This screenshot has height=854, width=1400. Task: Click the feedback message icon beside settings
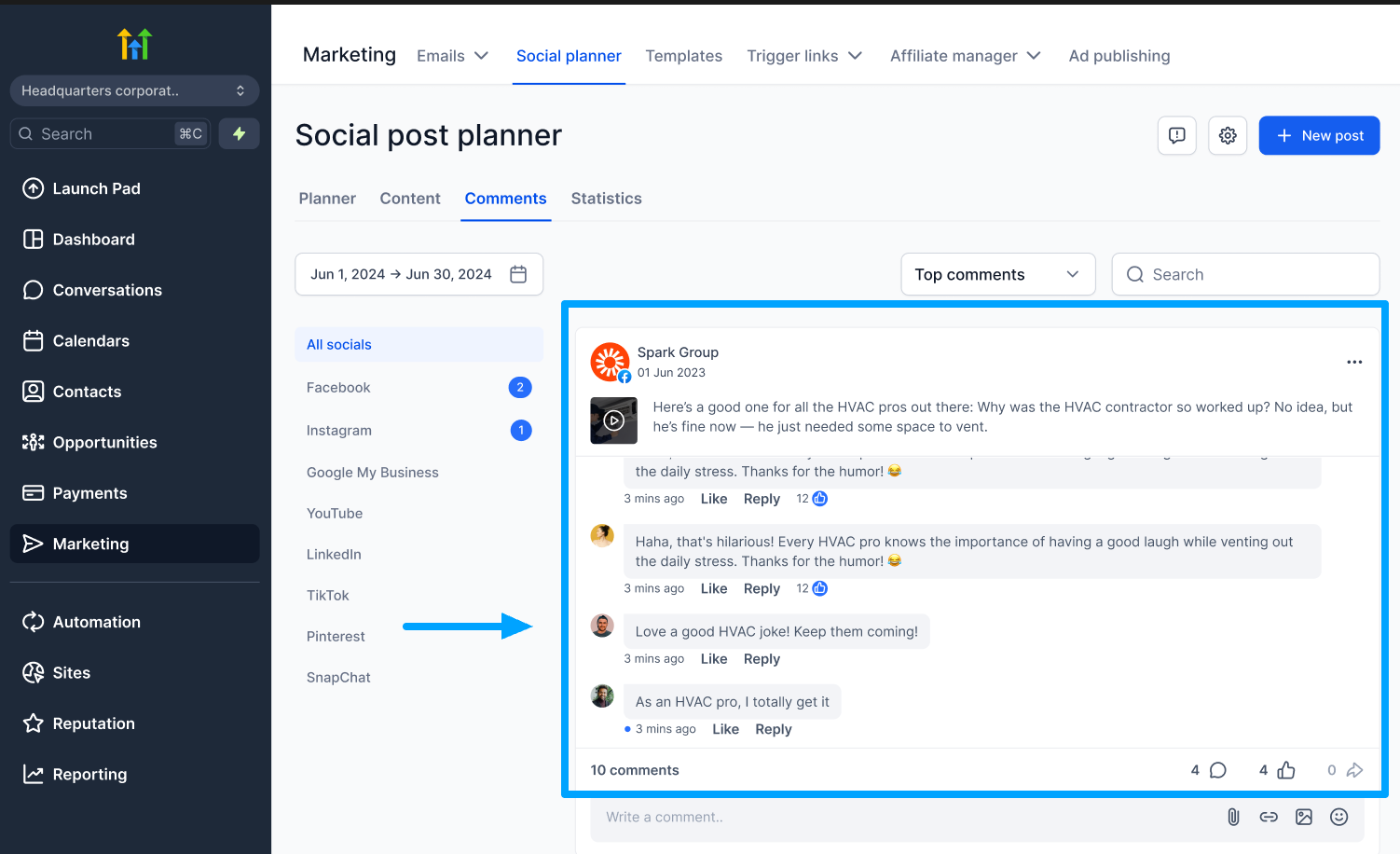tap(1176, 136)
